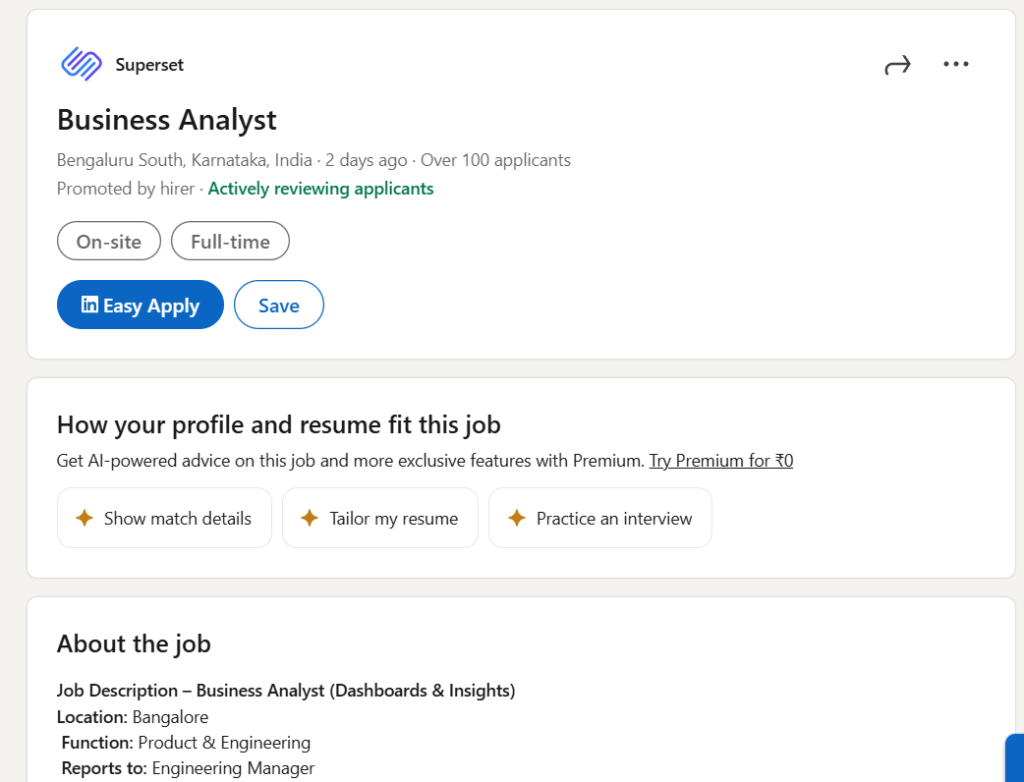Follow the Try Premium for ₹0 link
This screenshot has width=1024, height=782.
721,461
